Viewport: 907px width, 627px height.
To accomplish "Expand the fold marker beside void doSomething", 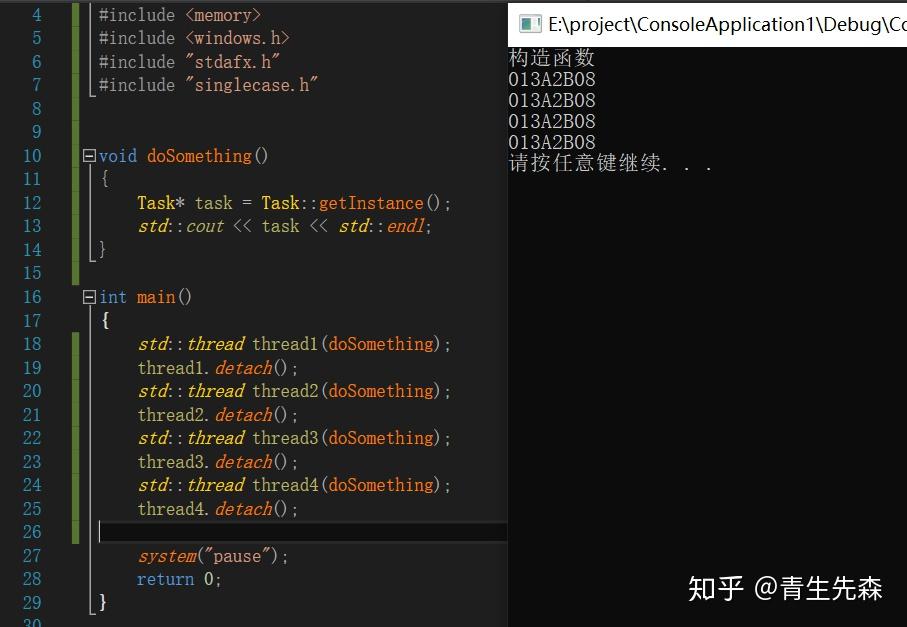I will [88, 156].
